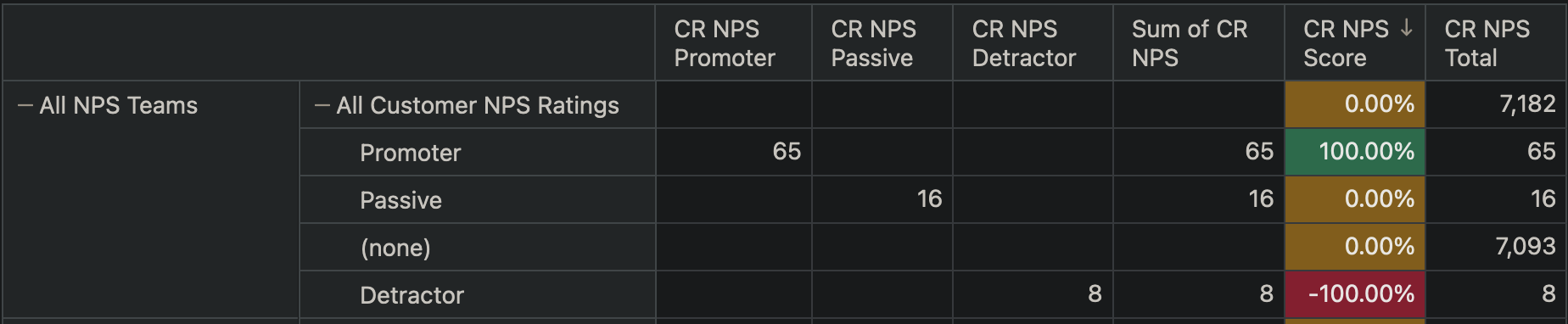
Task: Select the Detractor row label
Action: (412, 295)
